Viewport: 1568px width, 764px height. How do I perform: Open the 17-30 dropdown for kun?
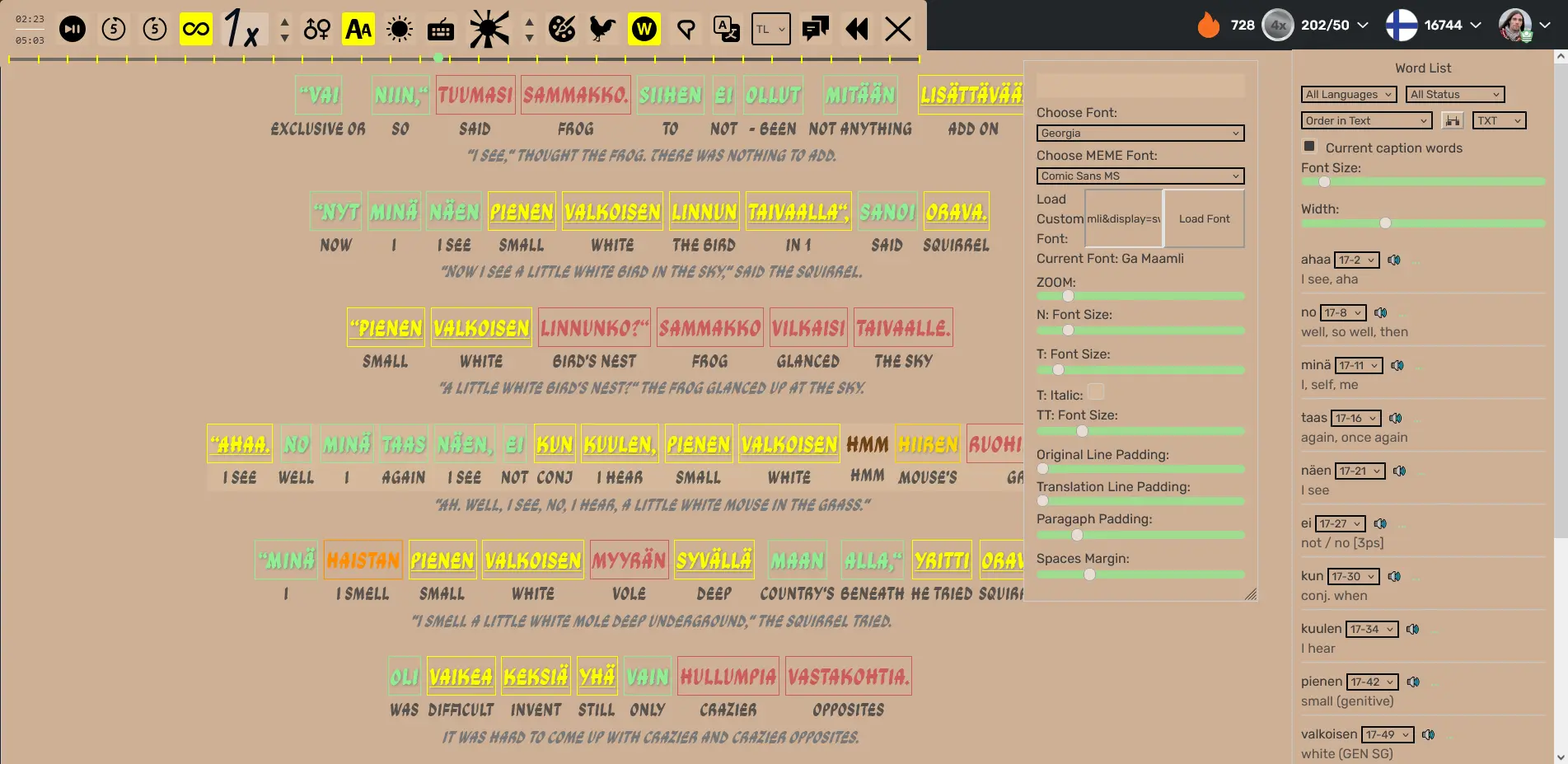coord(1353,577)
